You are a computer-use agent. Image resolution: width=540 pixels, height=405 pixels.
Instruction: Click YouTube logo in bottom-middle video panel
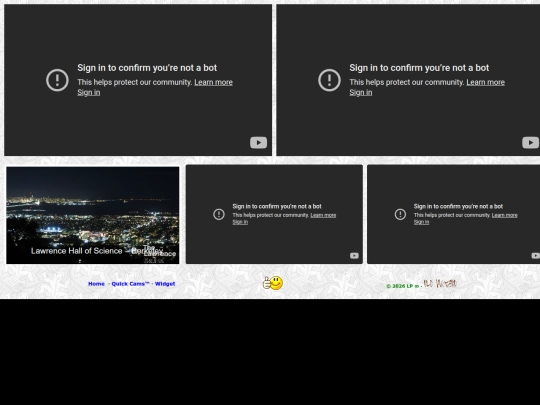tap(354, 256)
